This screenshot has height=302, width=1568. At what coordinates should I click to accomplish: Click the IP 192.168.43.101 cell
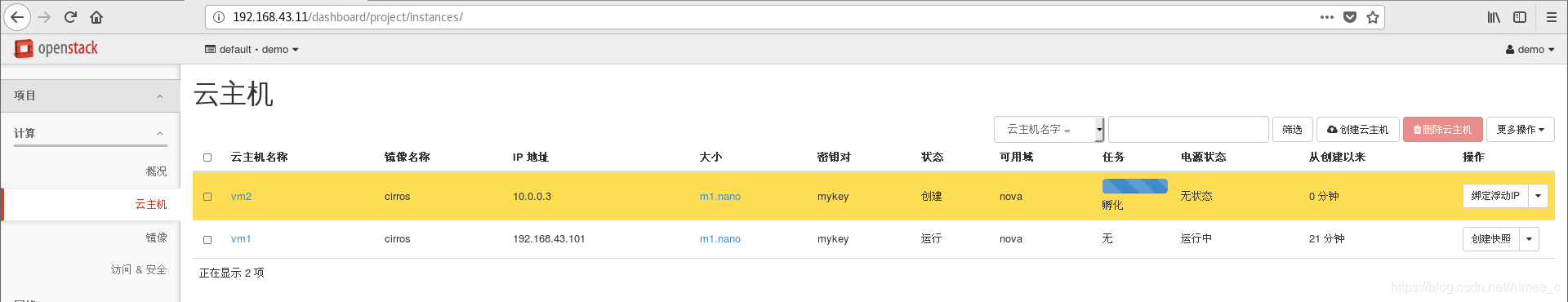[549, 239]
